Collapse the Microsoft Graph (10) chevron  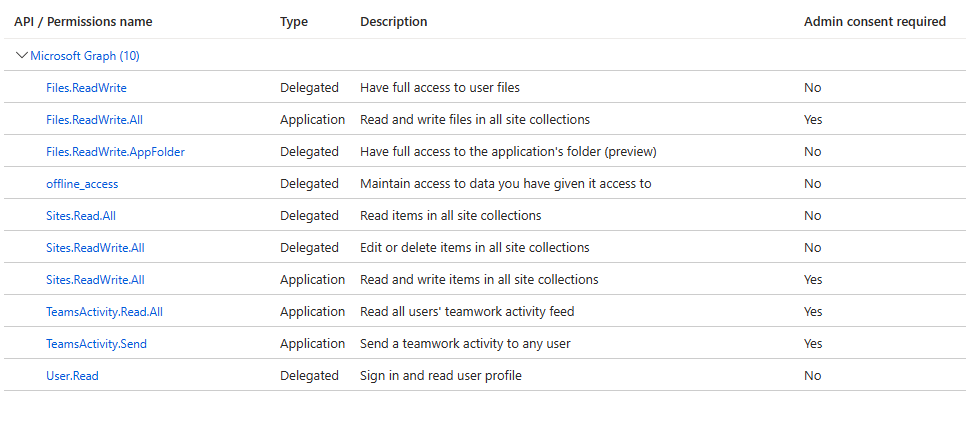click(22, 56)
